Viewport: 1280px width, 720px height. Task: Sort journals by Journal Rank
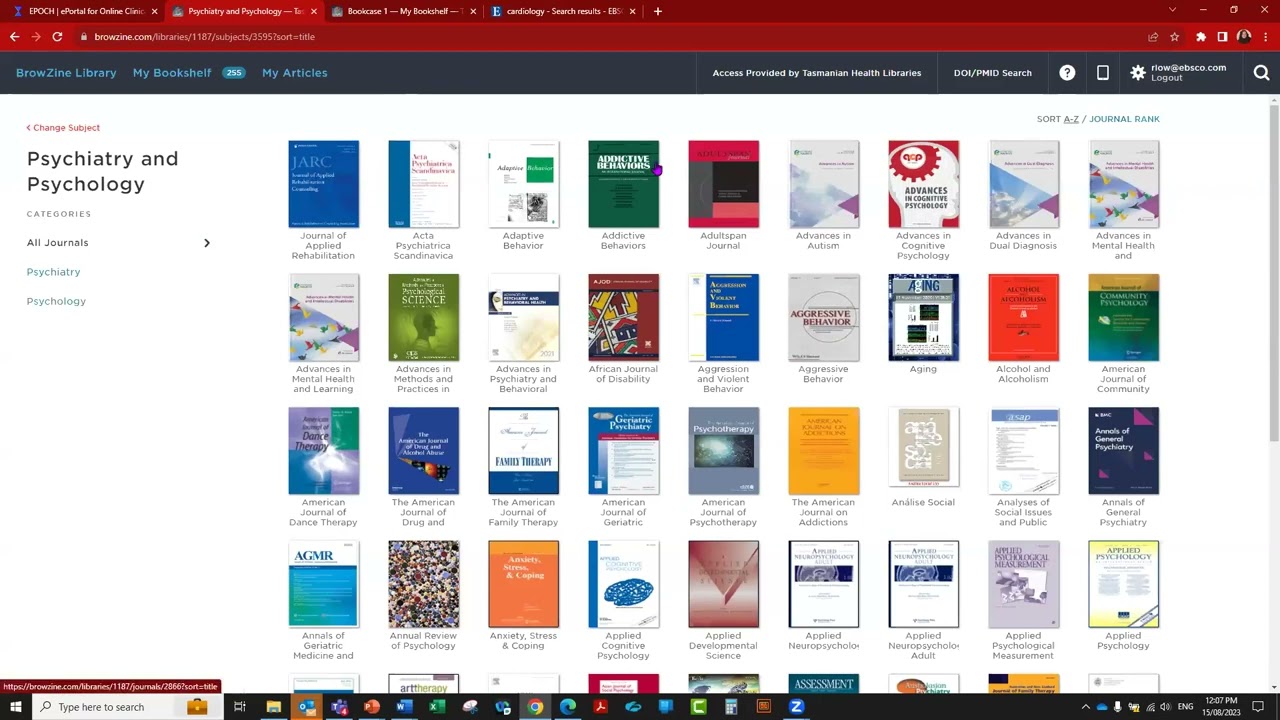[1124, 119]
